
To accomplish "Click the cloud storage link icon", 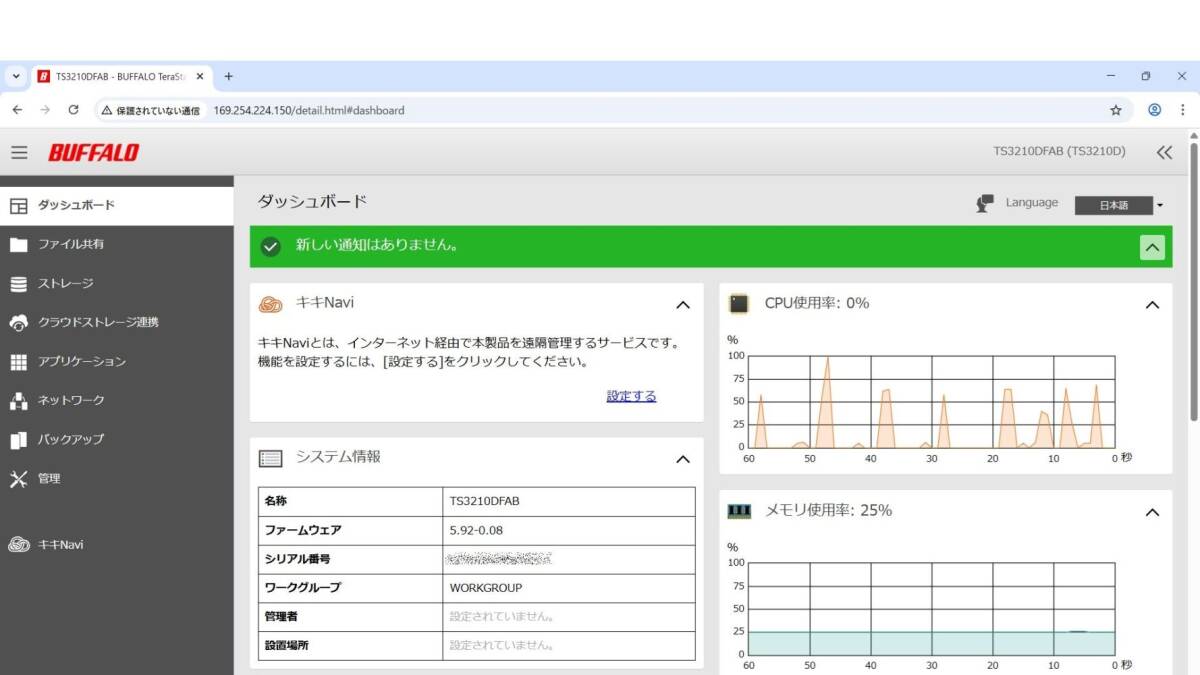I will point(18,322).
